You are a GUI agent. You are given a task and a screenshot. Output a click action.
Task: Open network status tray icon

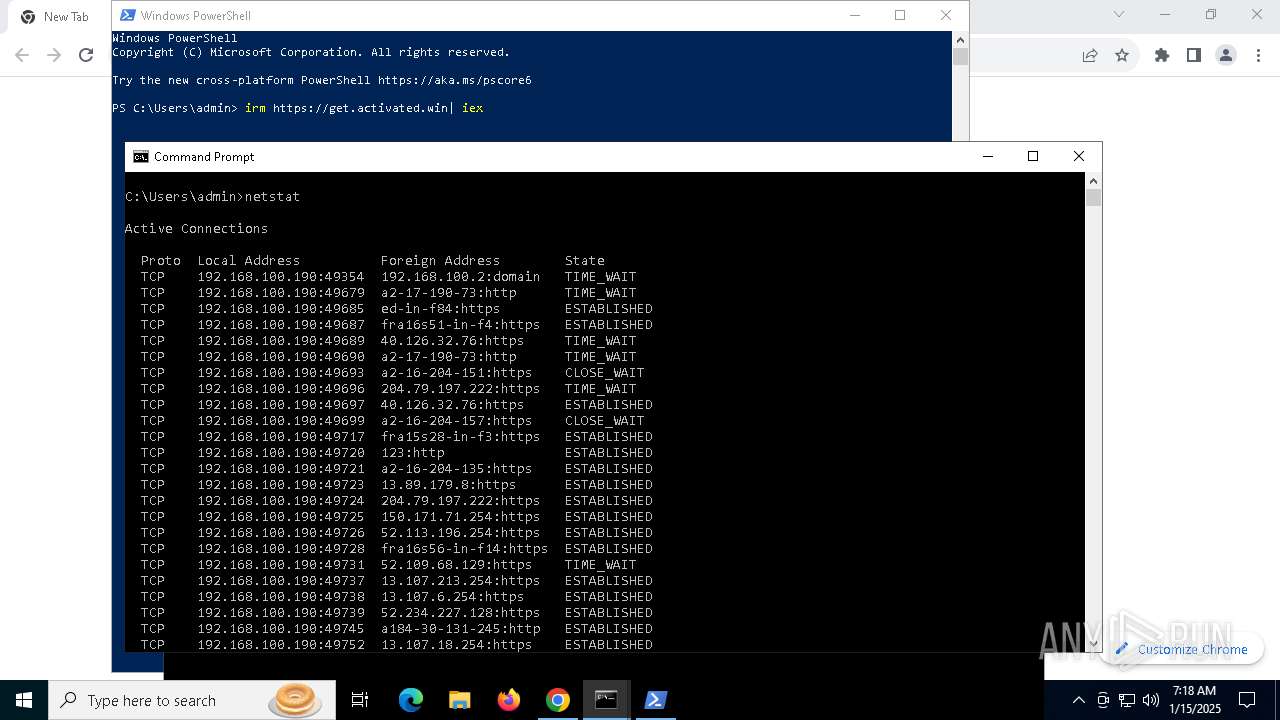click(x=1127, y=700)
